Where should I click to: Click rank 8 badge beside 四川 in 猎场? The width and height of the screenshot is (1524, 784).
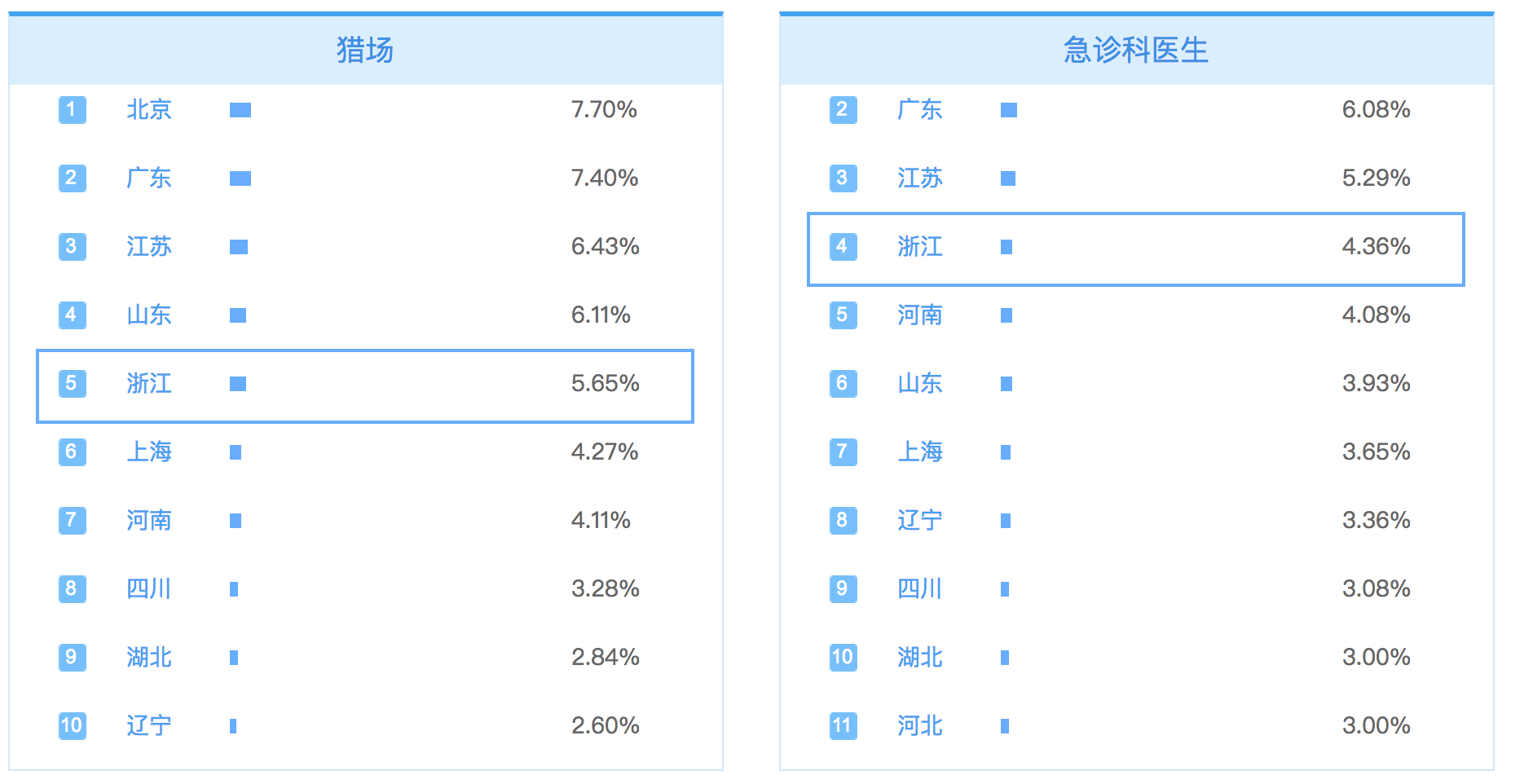[x=72, y=588]
